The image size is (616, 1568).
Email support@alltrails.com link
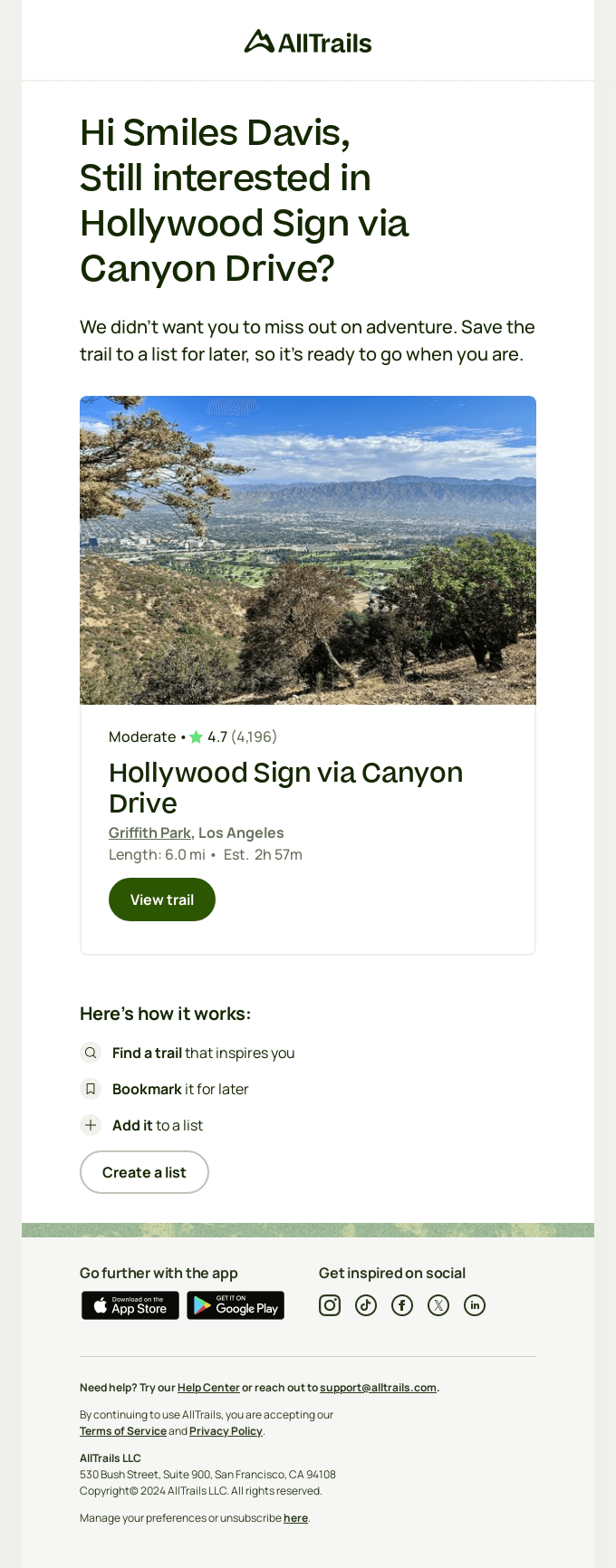(x=378, y=1388)
